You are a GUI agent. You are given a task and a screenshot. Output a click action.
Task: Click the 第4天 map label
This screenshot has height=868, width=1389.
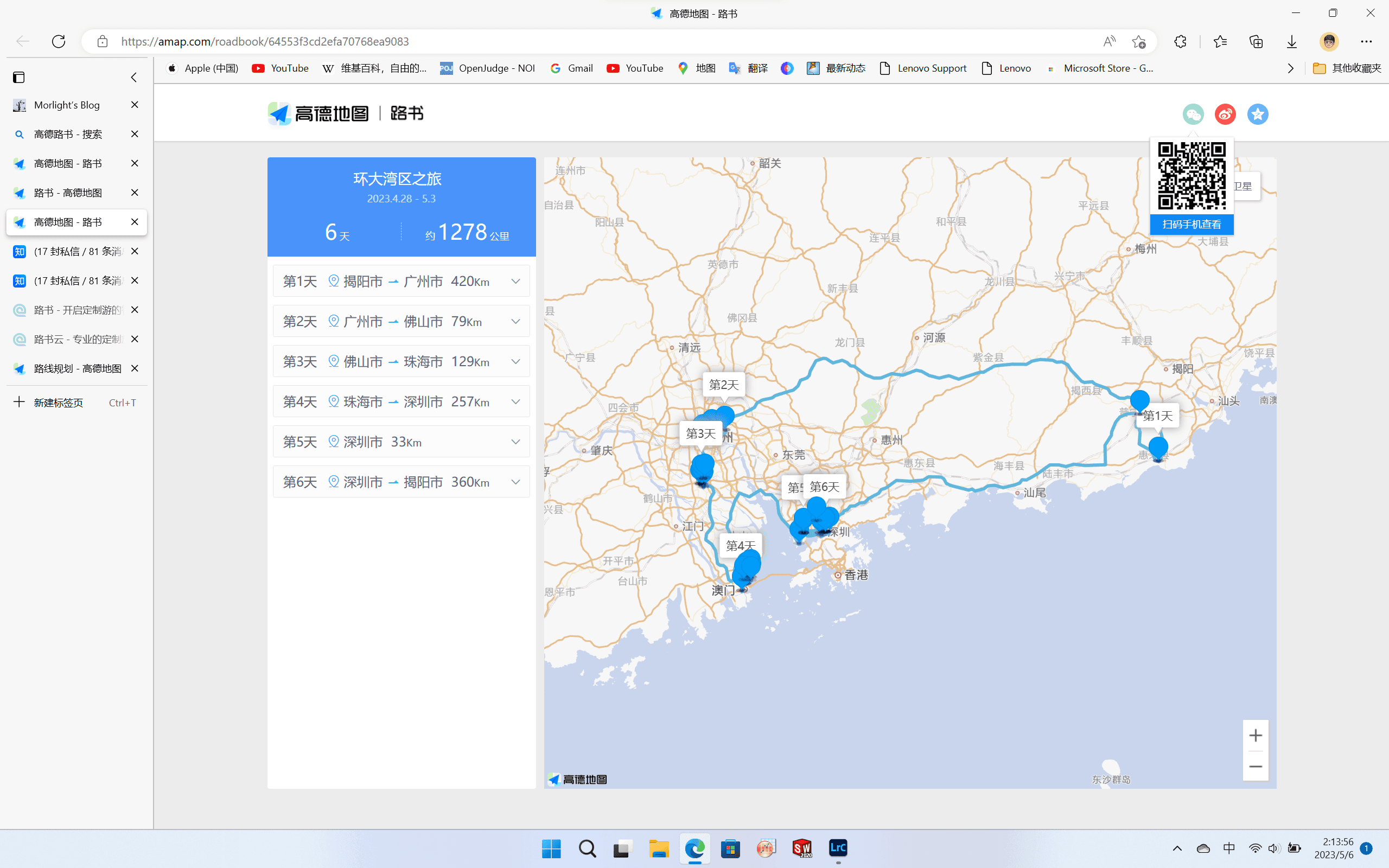point(741,545)
